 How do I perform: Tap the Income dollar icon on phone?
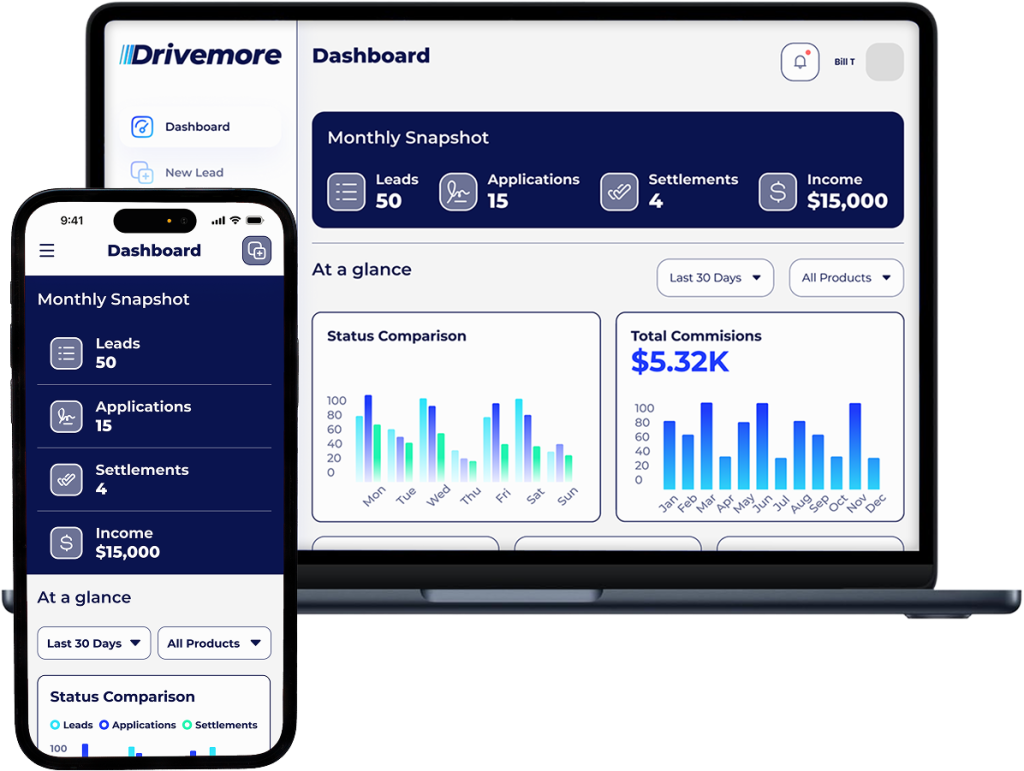pos(66,543)
